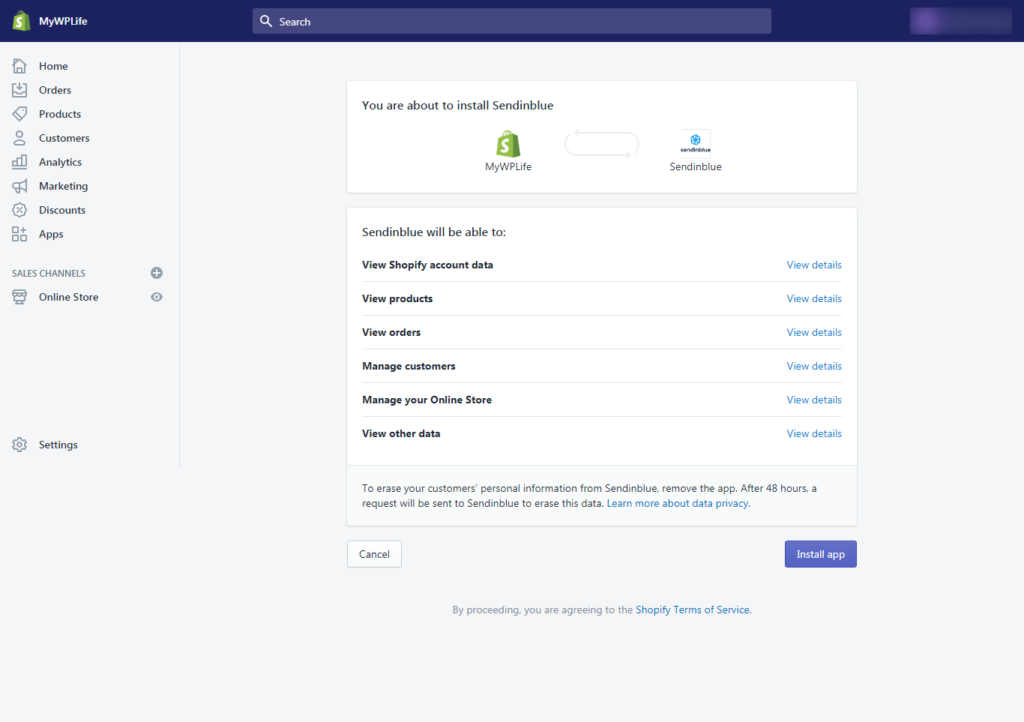View details for Manage your Online Store
This screenshot has height=722, width=1024.
pyautogui.click(x=814, y=400)
